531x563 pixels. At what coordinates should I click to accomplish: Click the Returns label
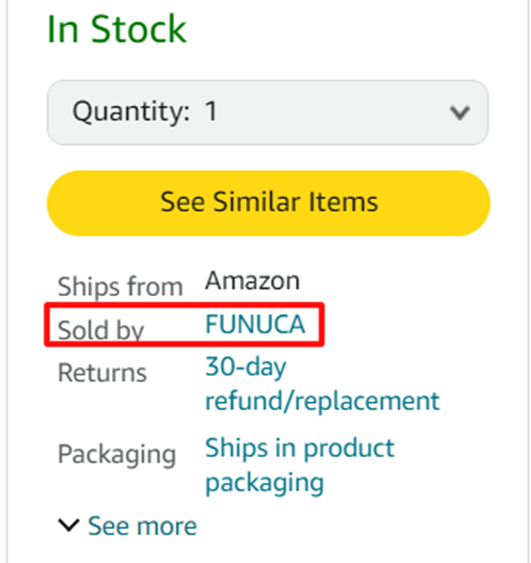[102, 373]
